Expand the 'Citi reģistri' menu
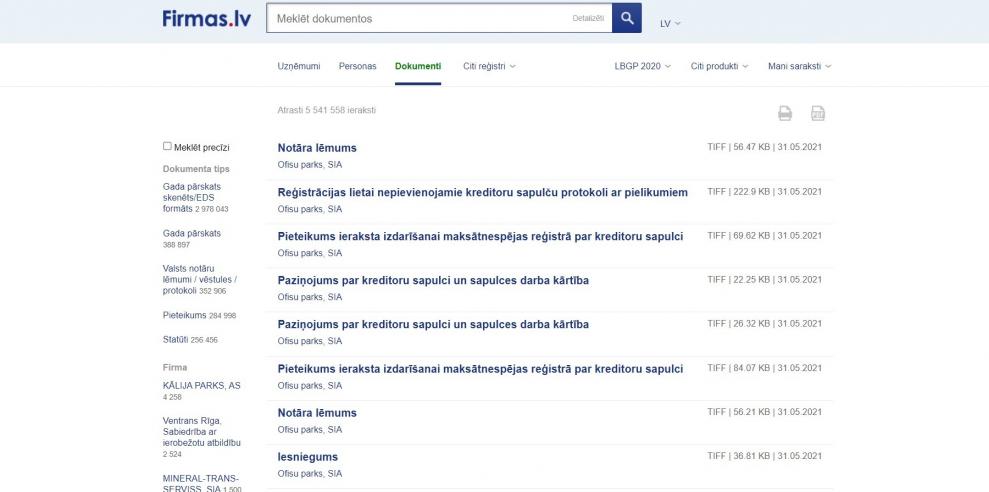This screenshot has width=989, height=492. pyautogui.click(x=489, y=66)
